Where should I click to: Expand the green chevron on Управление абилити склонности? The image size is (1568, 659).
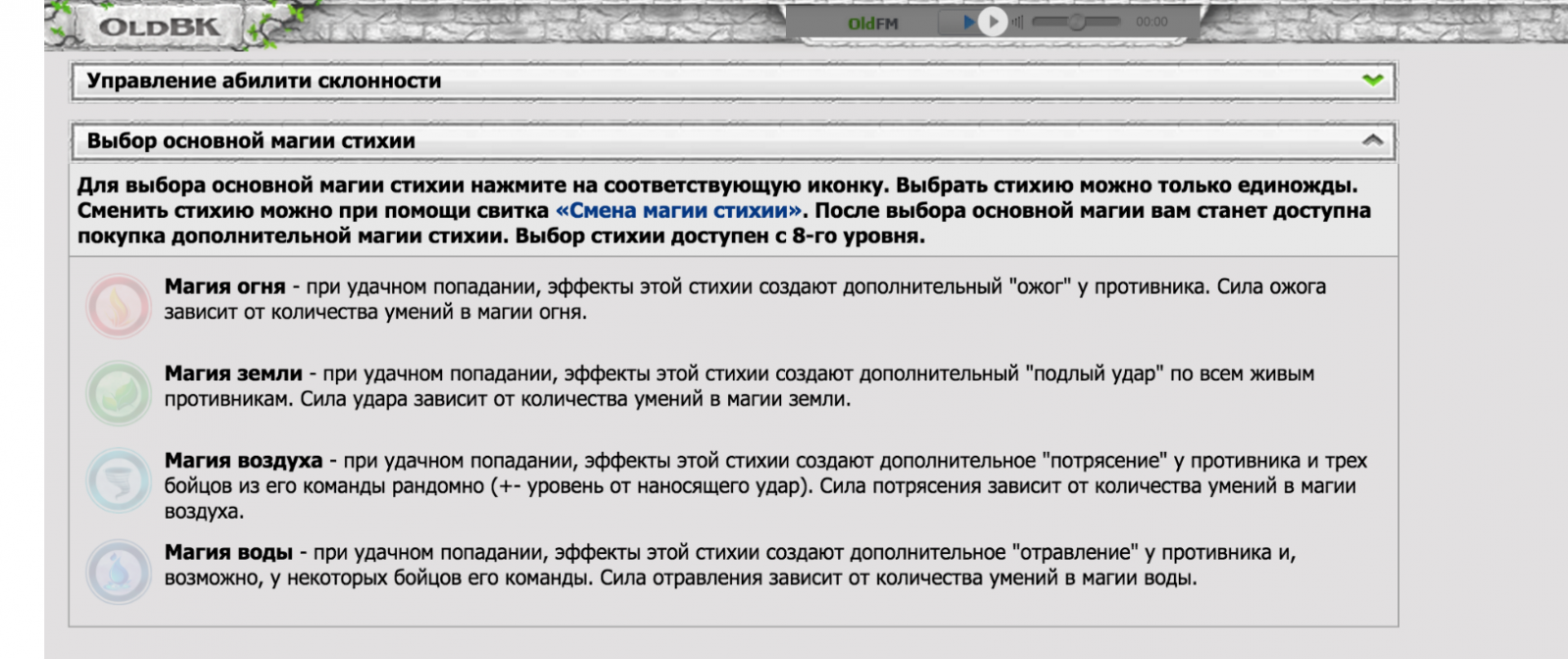click(x=1373, y=80)
